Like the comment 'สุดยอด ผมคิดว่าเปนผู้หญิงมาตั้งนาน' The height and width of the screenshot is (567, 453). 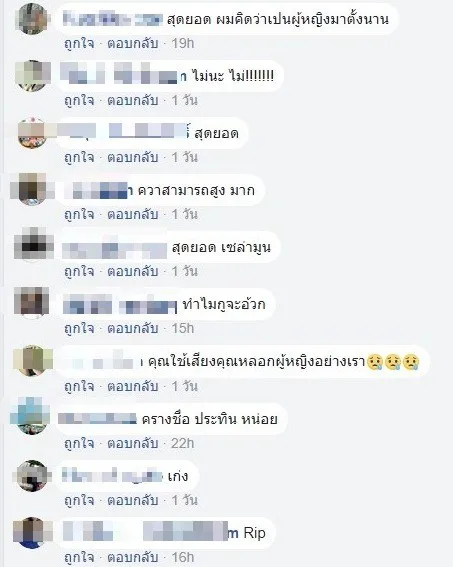pos(79,43)
